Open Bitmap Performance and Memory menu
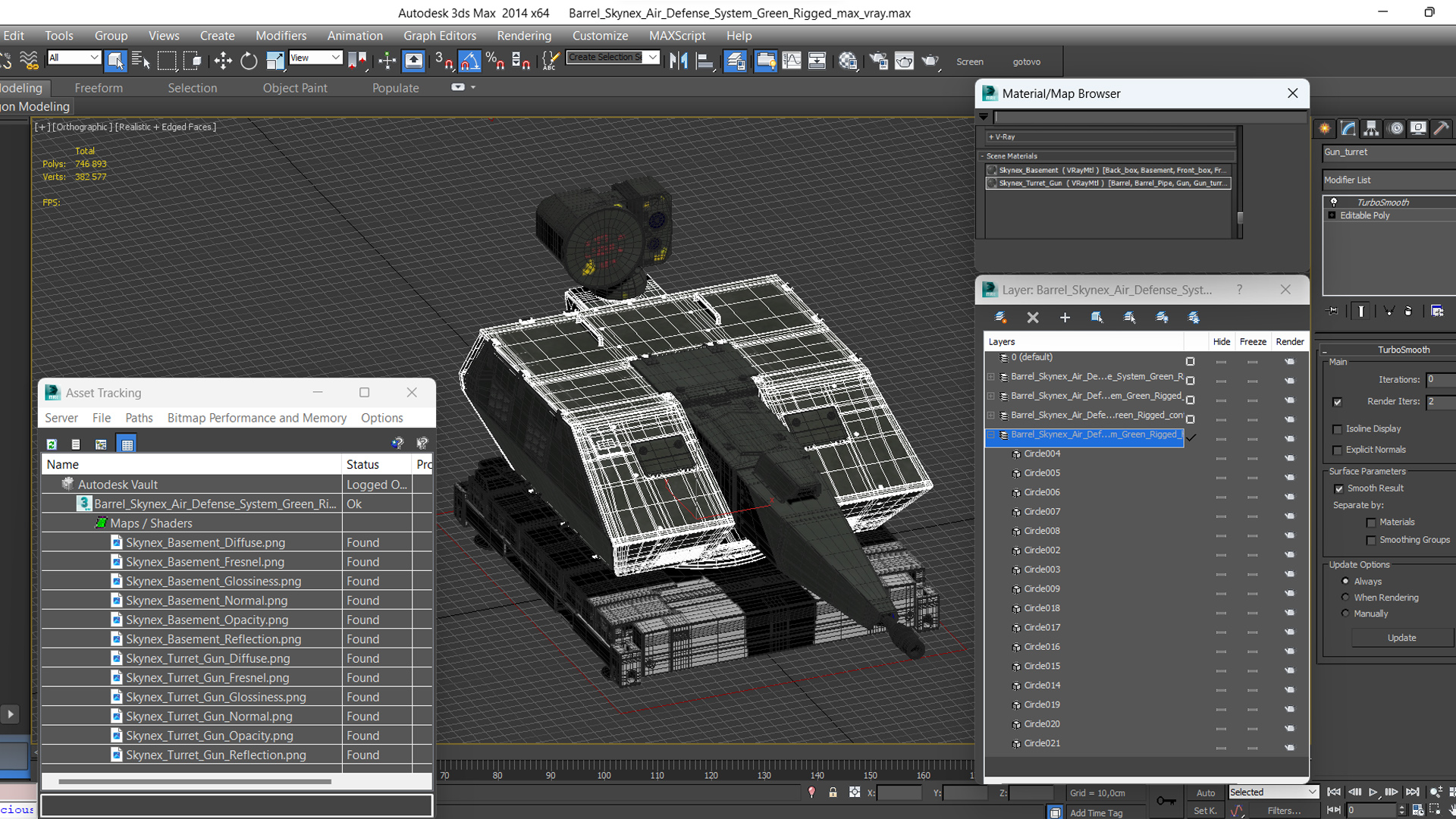 257,418
